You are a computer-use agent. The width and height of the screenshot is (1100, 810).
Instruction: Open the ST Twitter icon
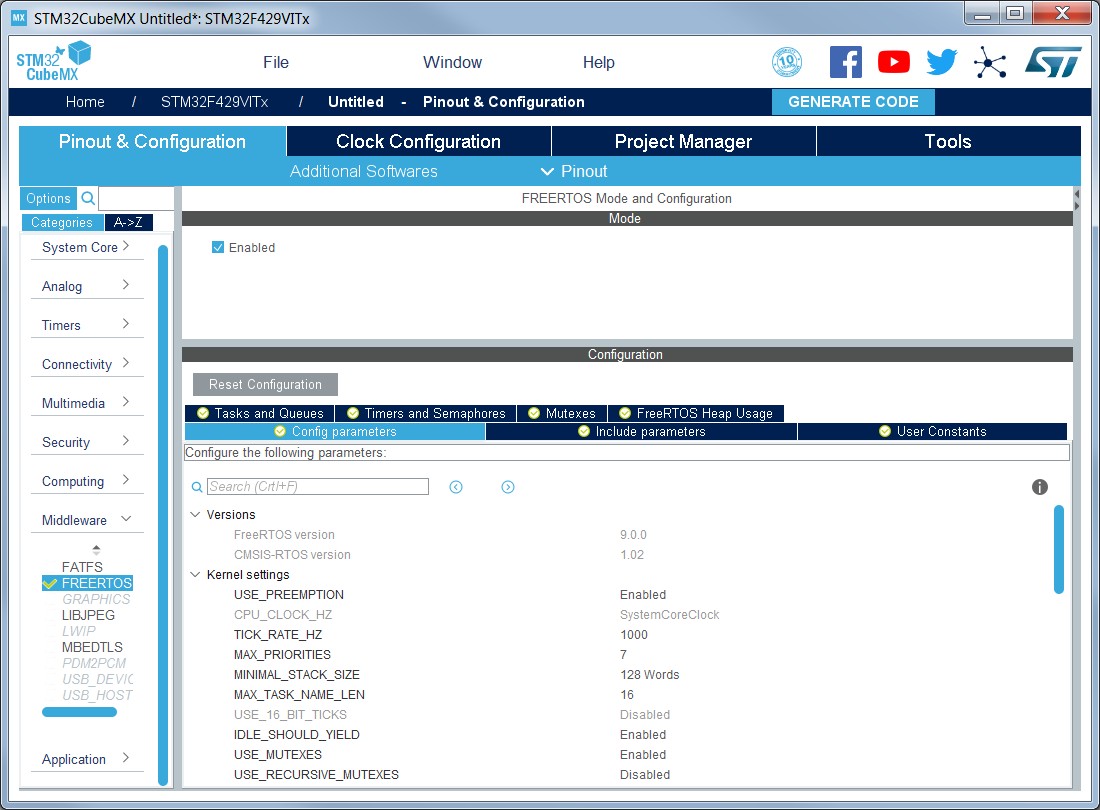click(941, 62)
